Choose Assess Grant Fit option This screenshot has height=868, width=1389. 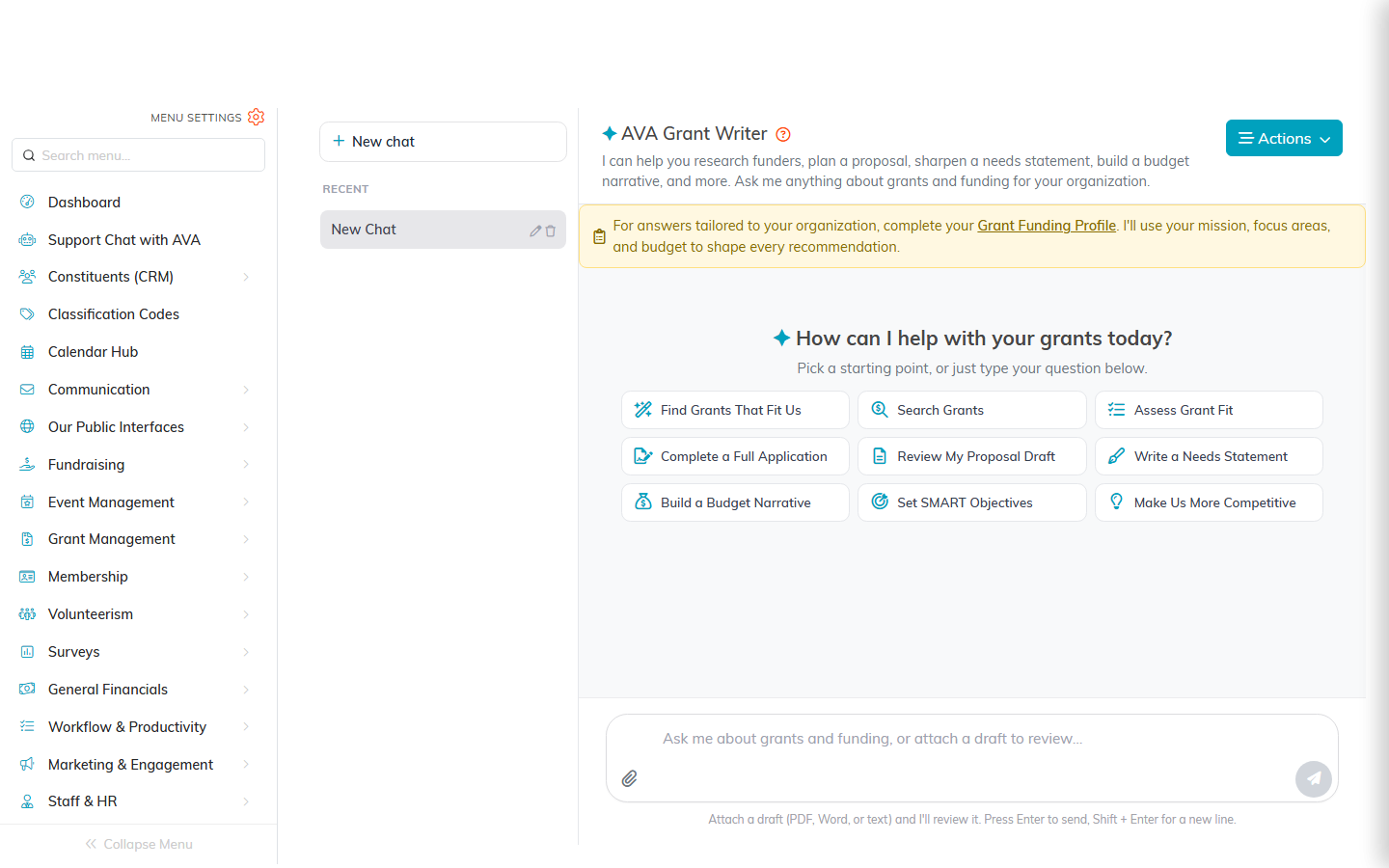1209,410
